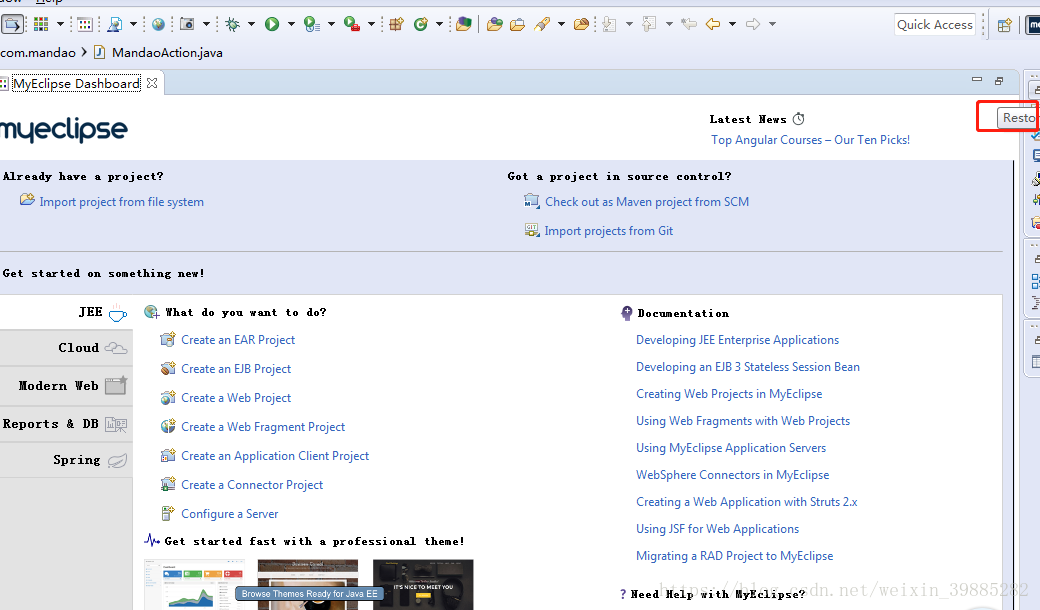Click the colored grid toolbar icon
The width and height of the screenshot is (1040, 610).
coord(41,25)
